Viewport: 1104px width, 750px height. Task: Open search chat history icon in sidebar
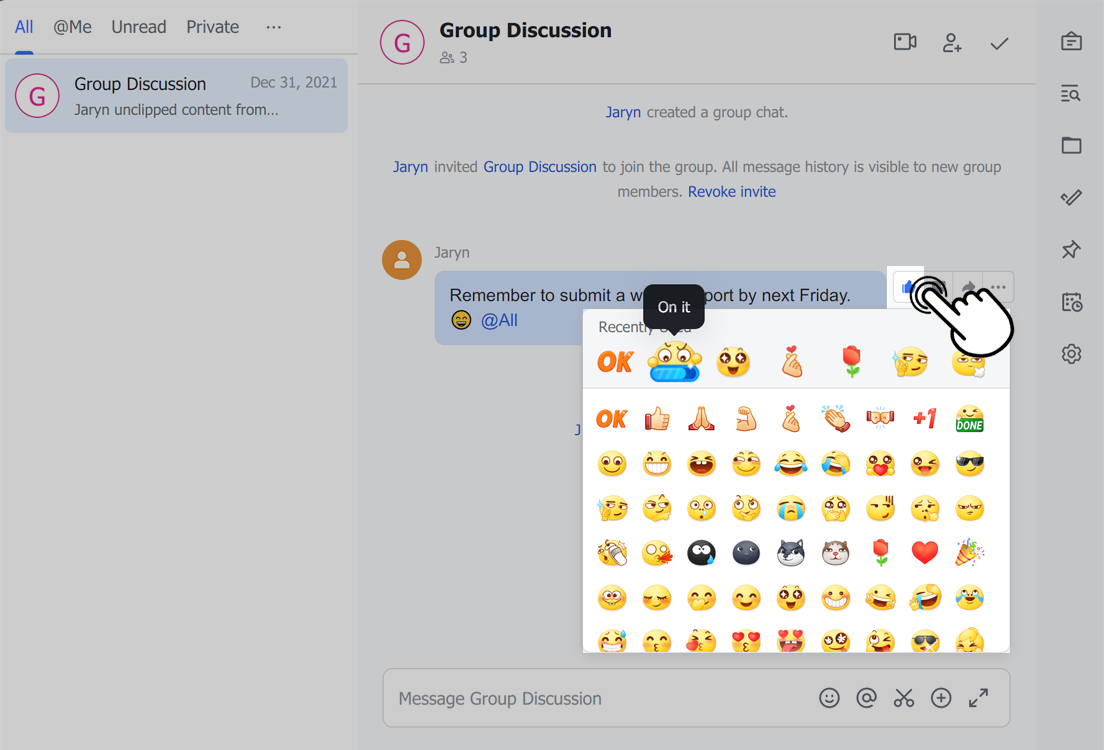tap(1071, 94)
